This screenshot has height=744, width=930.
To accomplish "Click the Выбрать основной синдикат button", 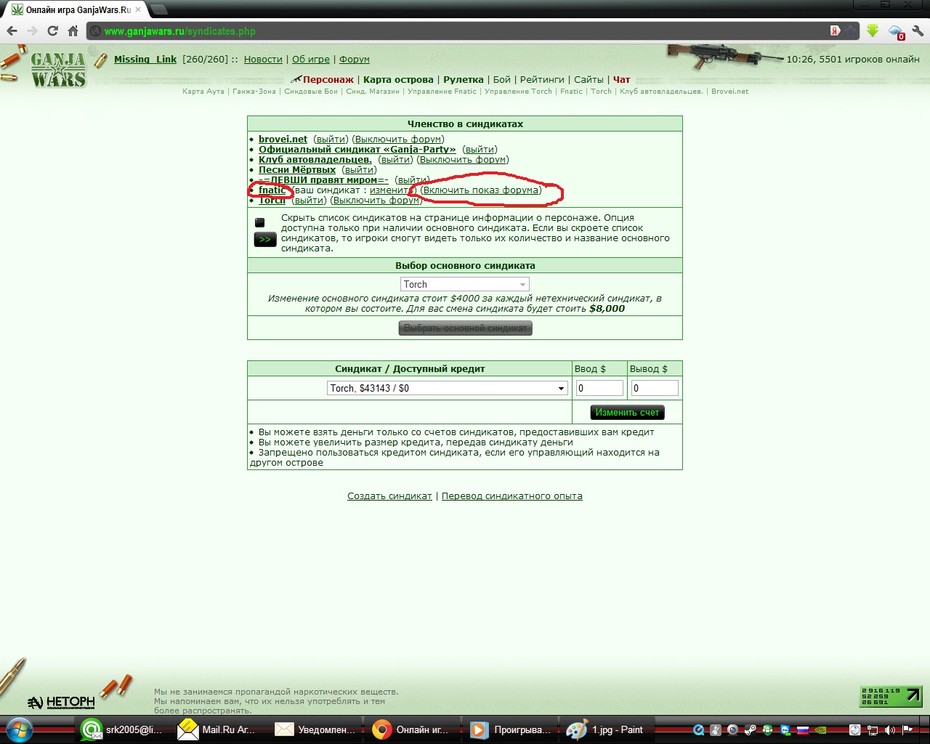I will 465,328.
